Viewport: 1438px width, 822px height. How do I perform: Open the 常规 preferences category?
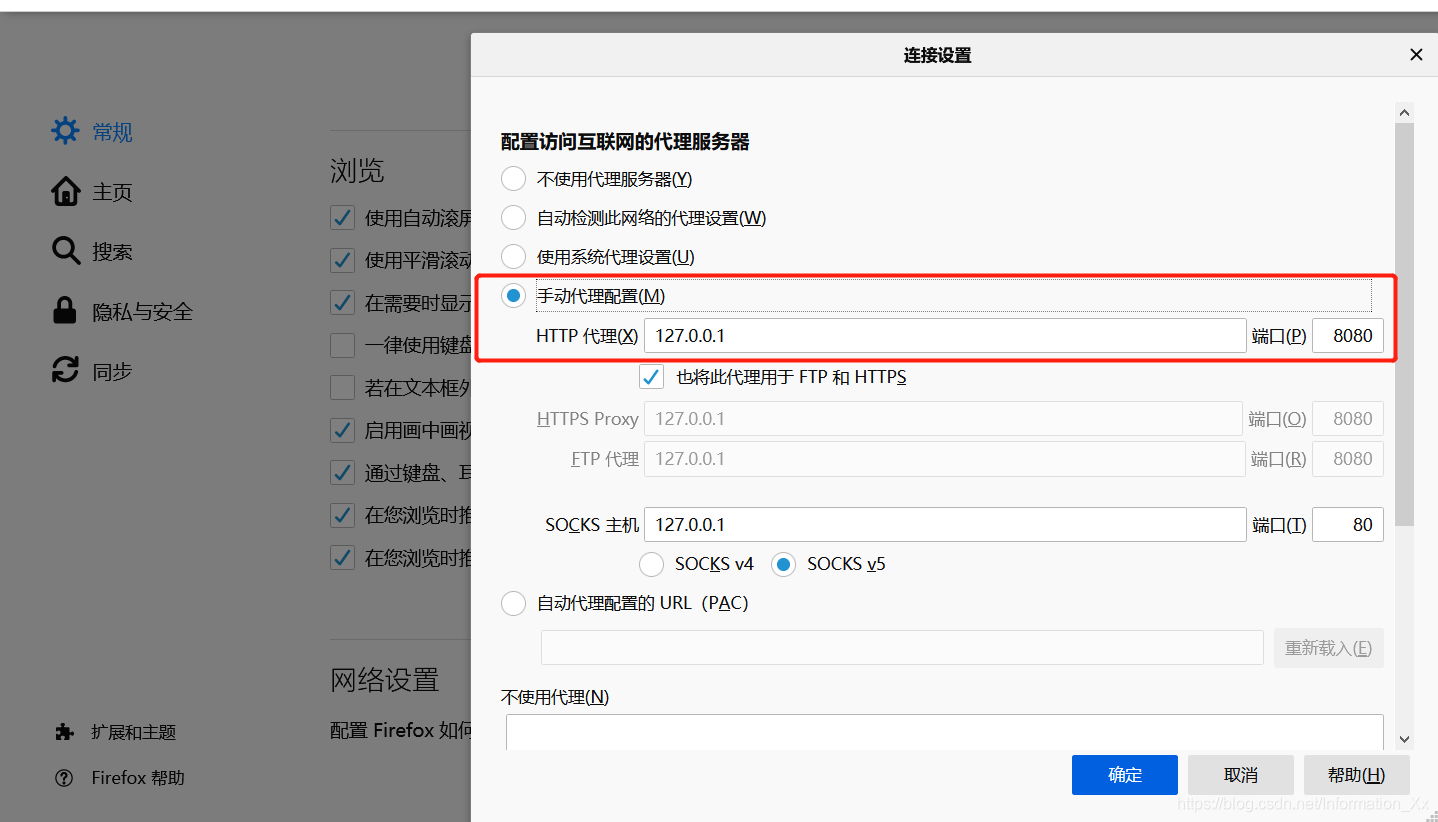point(112,132)
